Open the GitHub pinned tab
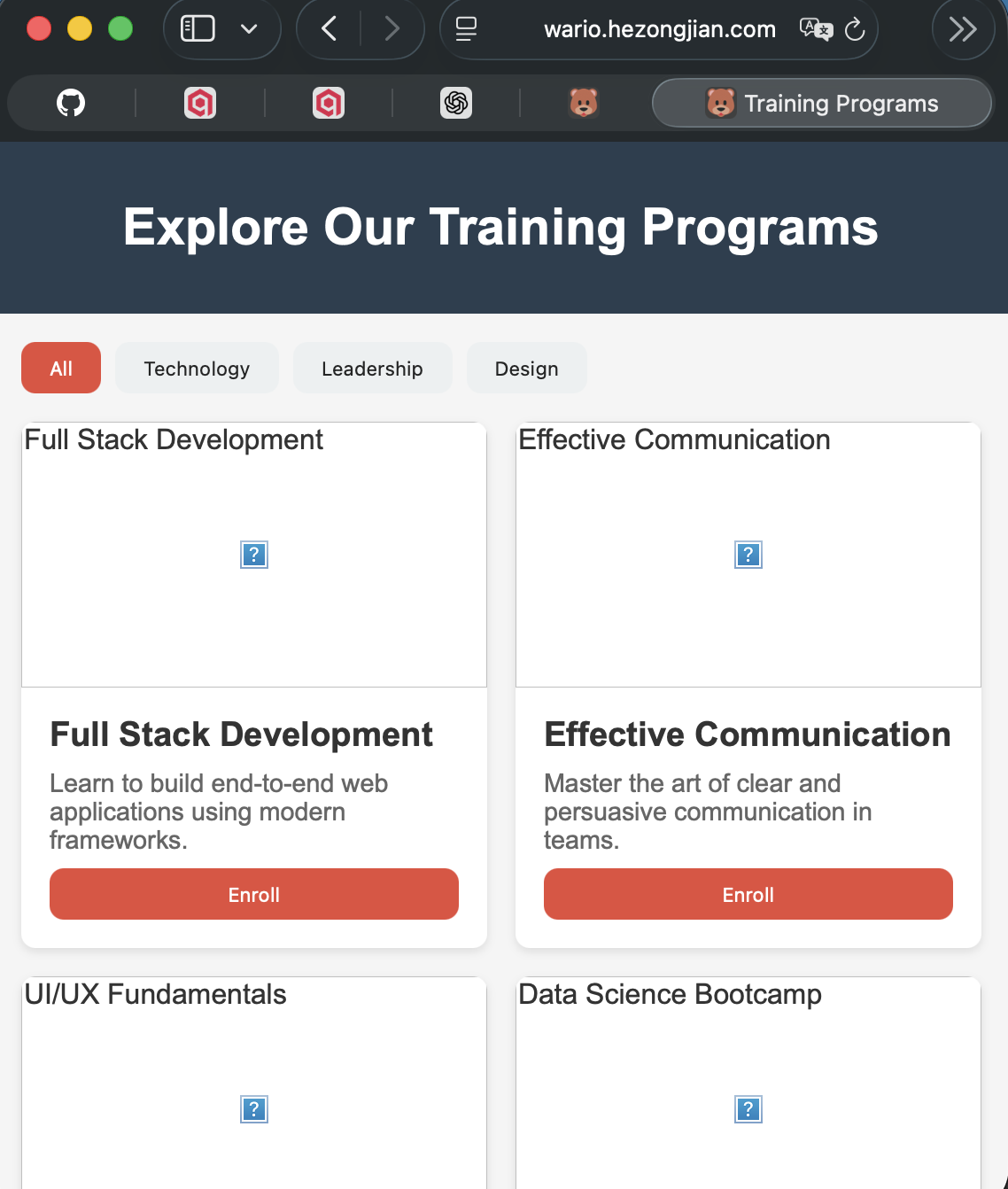This screenshot has height=1189, width=1008. [x=71, y=104]
